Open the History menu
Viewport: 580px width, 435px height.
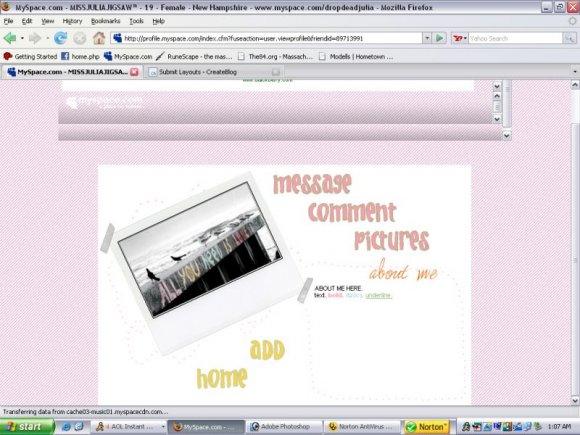point(72,21)
